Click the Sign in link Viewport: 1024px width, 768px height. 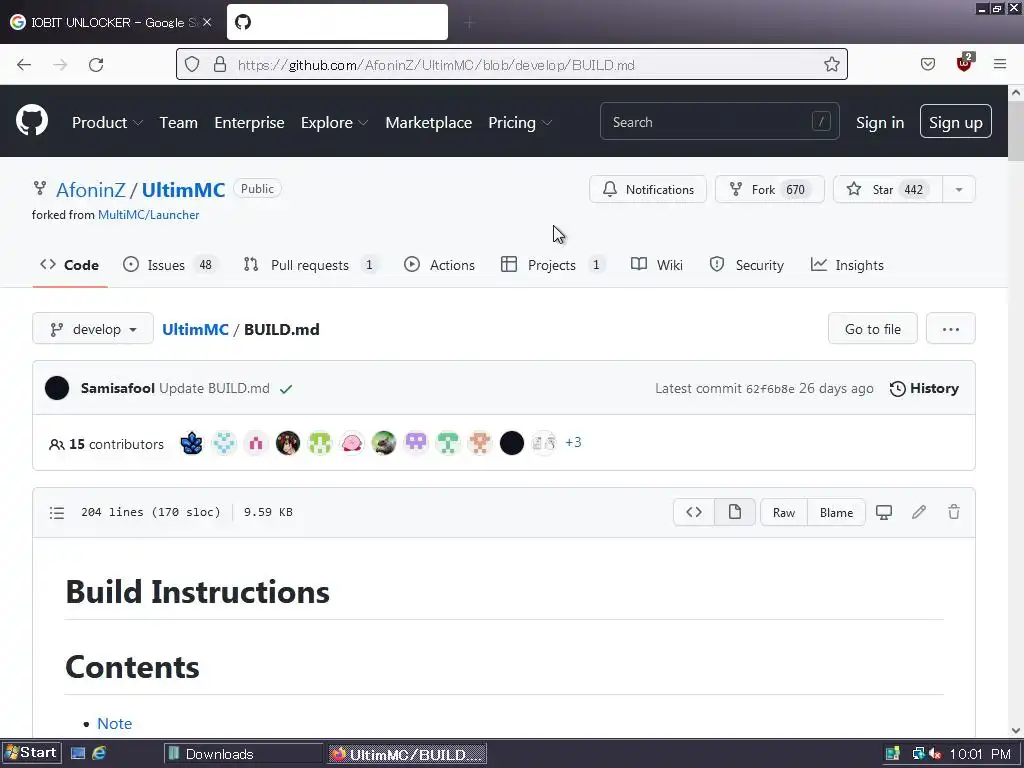[x=880, y=123]
